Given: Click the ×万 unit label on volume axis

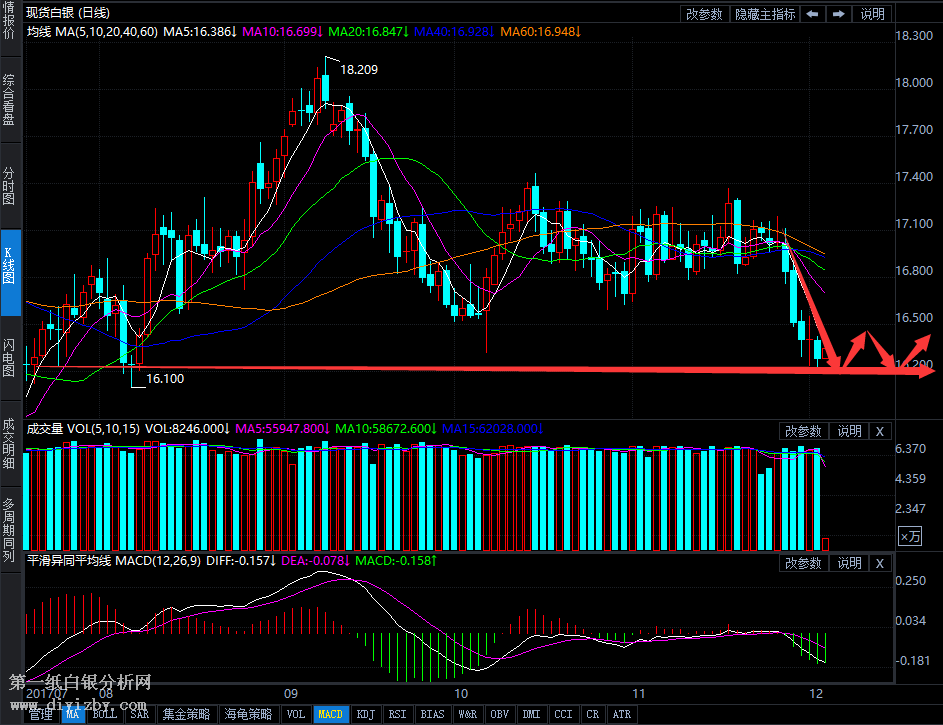Looking at the screenshot, I should click(910, 537).
